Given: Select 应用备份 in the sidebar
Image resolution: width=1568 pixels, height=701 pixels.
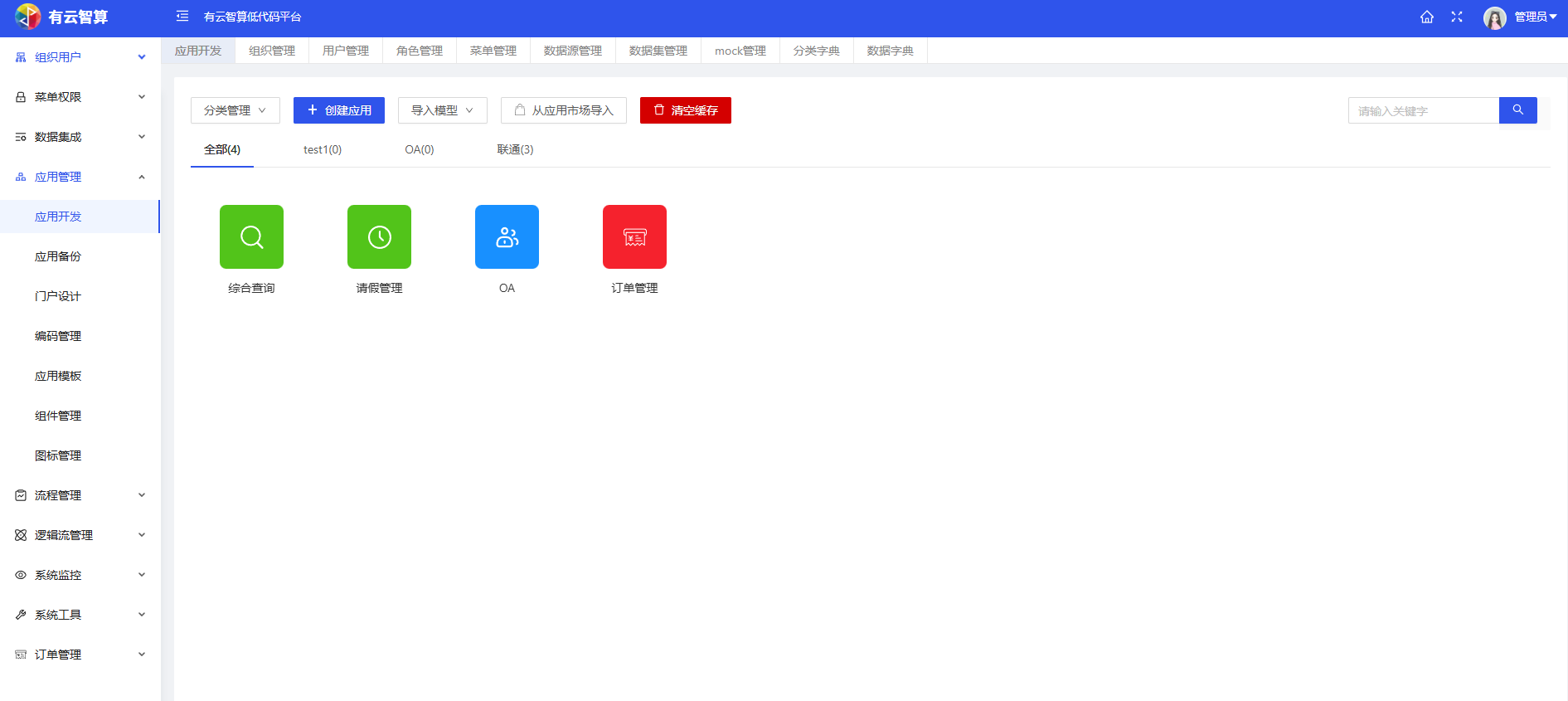Looking at the screenshot, I should coord(58,256).
